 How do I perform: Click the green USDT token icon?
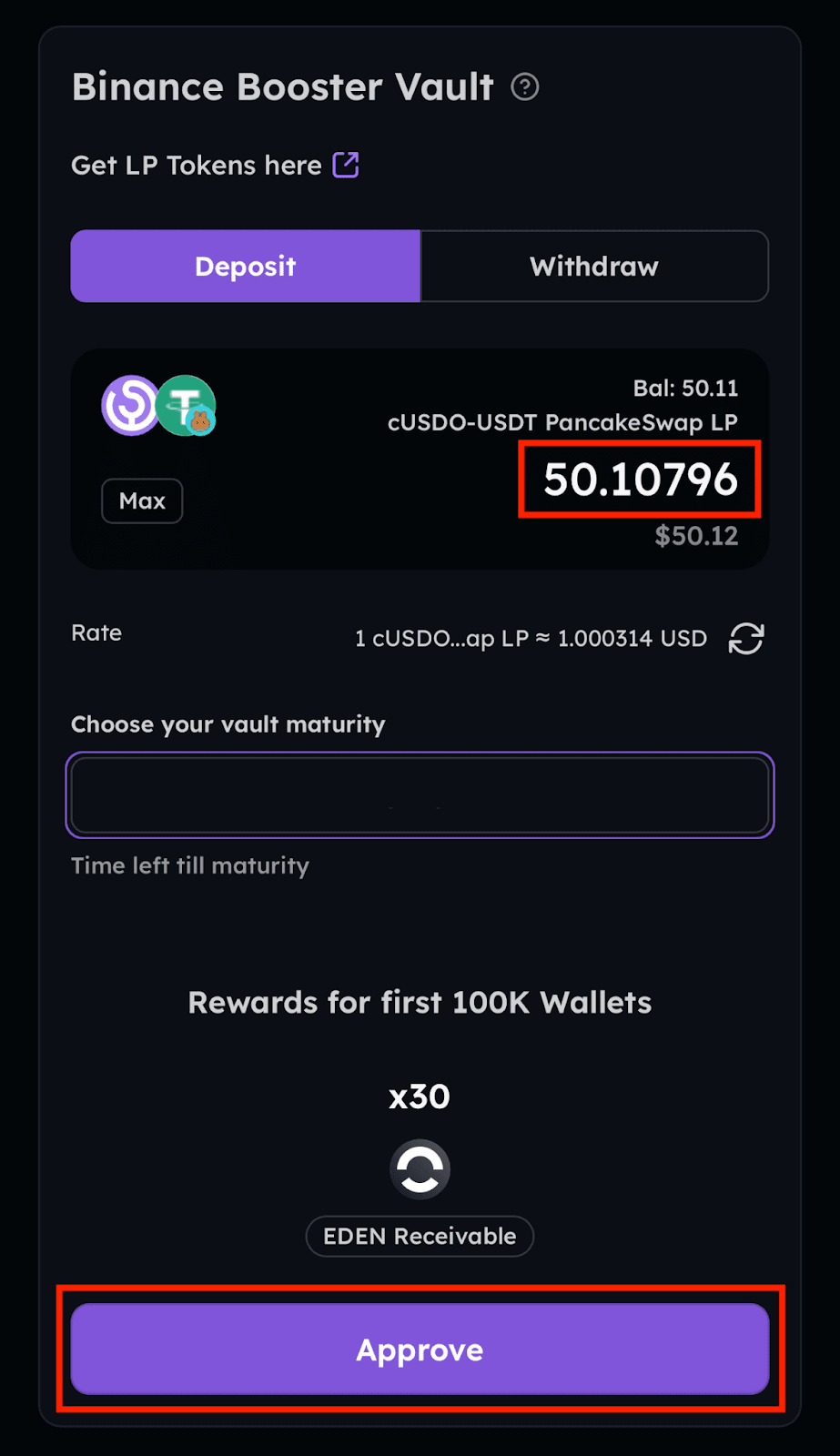point(186,405)
